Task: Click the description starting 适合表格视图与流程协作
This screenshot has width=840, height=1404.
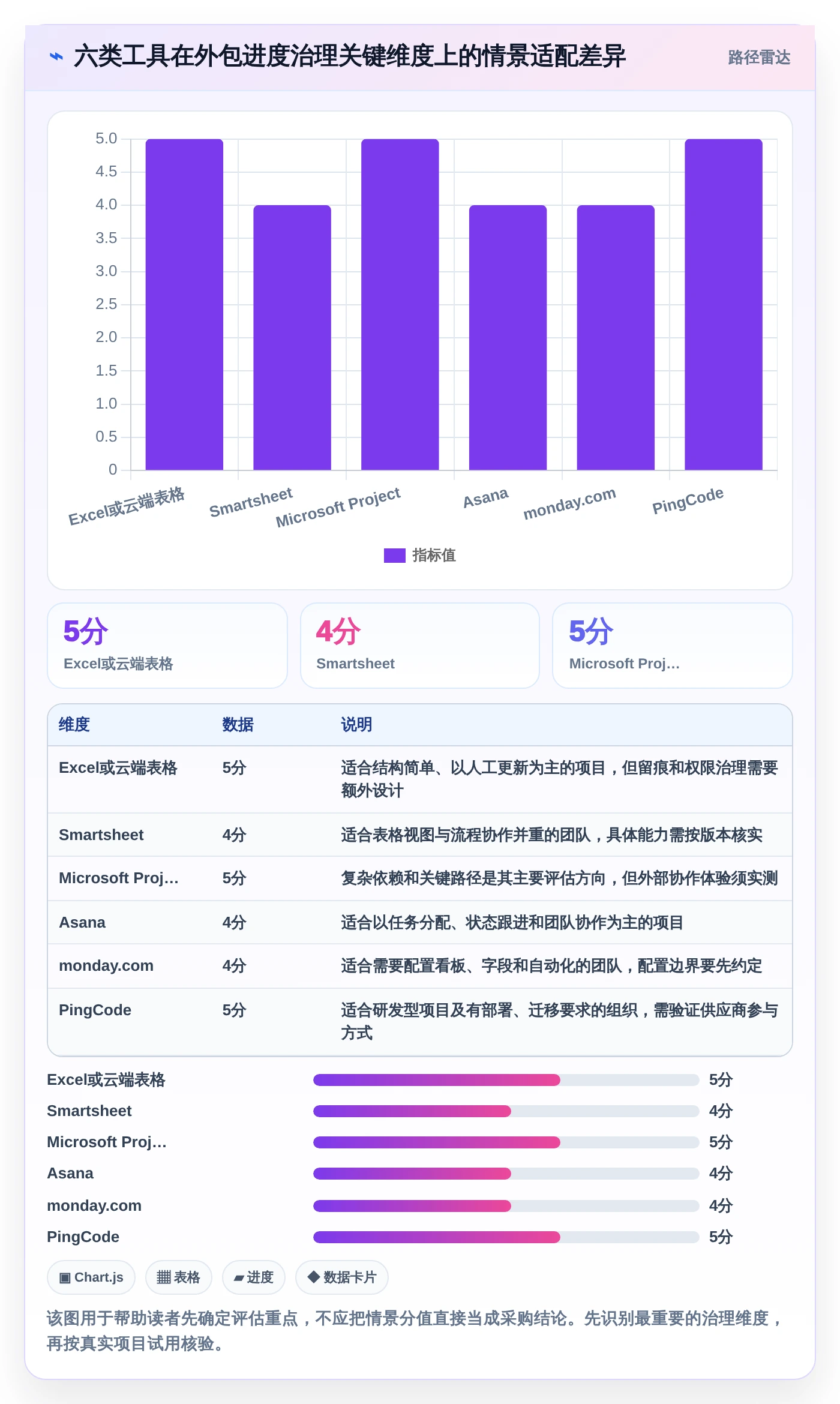Action: tap(551, 835)
